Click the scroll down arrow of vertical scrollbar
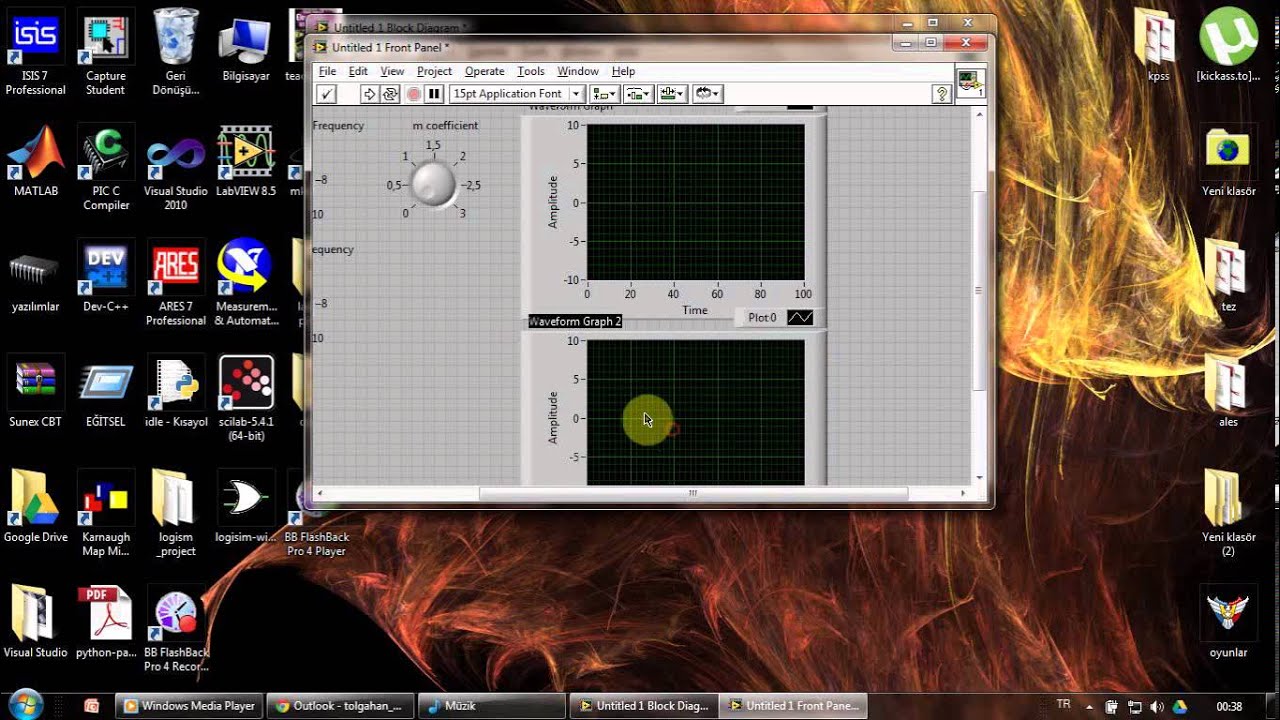The image size is (1280, 720). [980, 478]
